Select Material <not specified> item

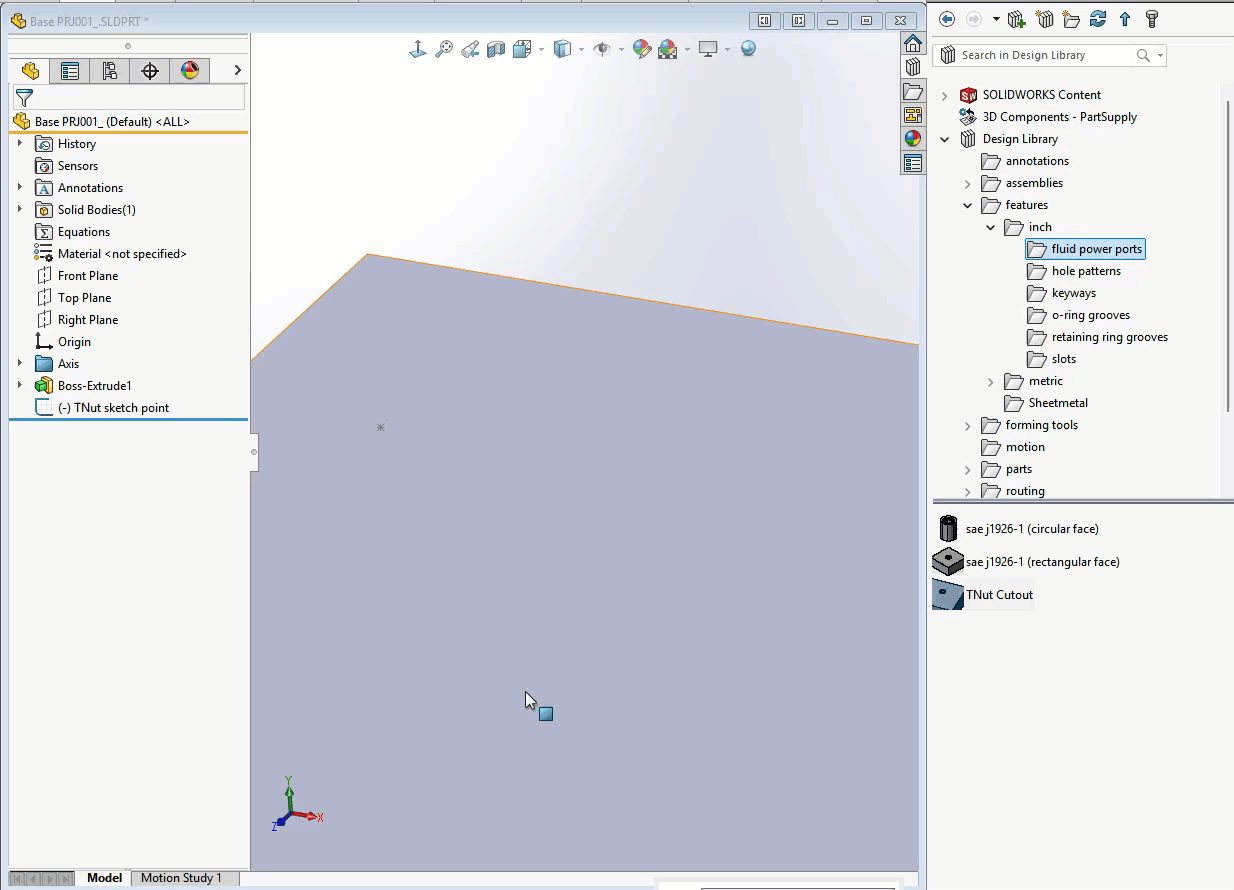(122, 254)
